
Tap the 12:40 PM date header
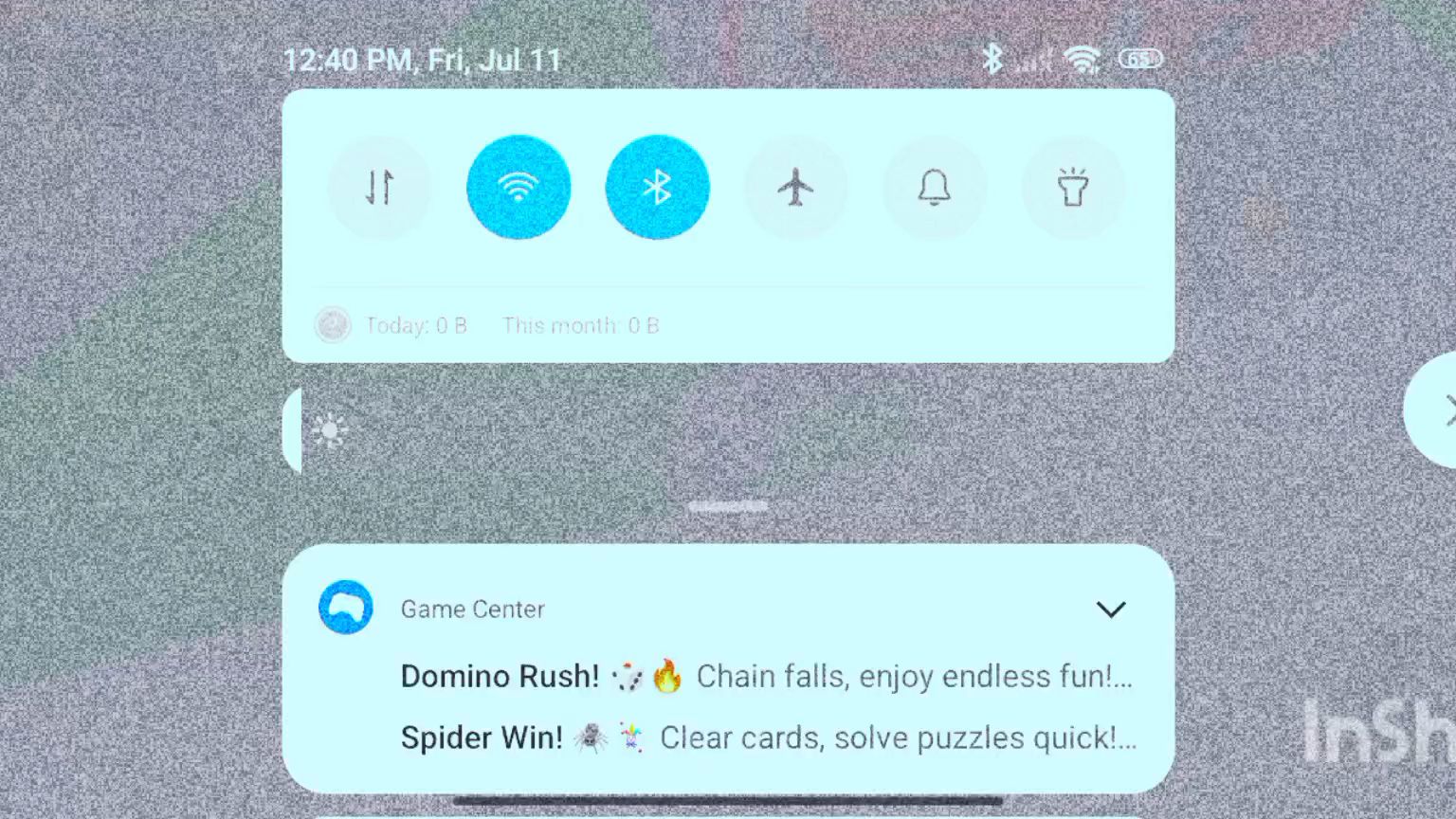pos(423,61)
